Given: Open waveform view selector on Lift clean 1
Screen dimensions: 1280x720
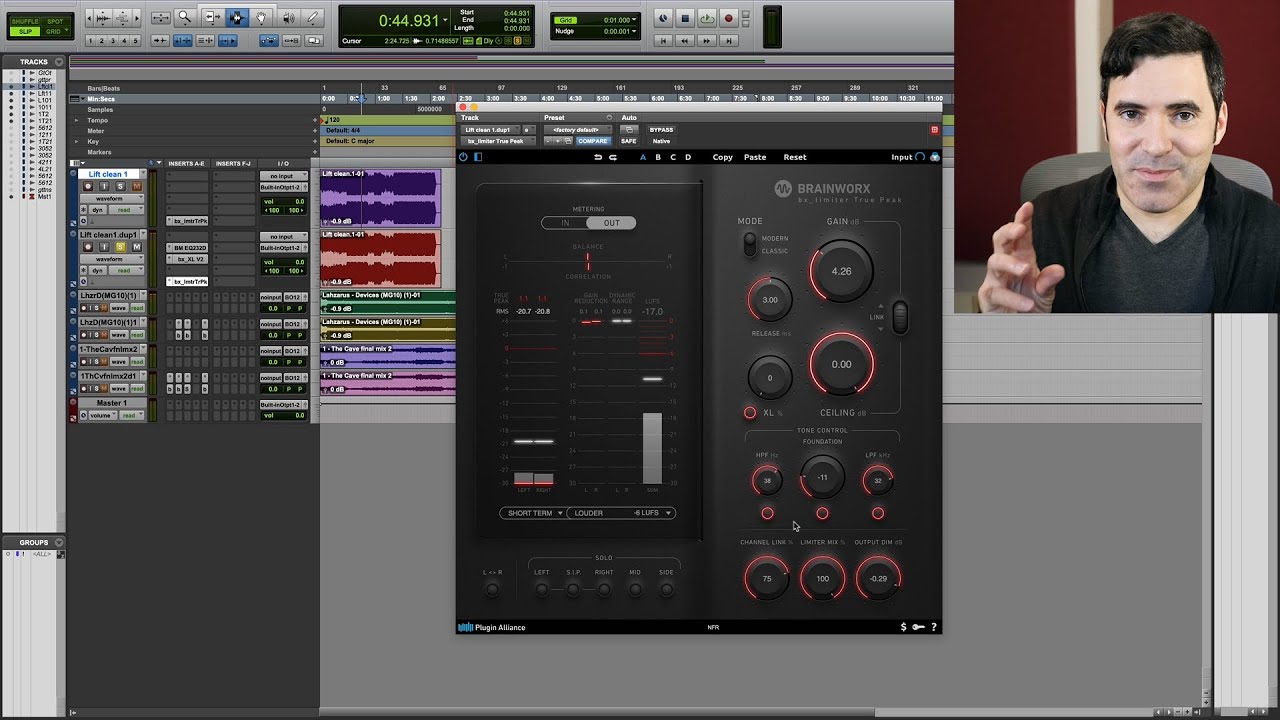Looking at the screenshot, I should 110,198.
